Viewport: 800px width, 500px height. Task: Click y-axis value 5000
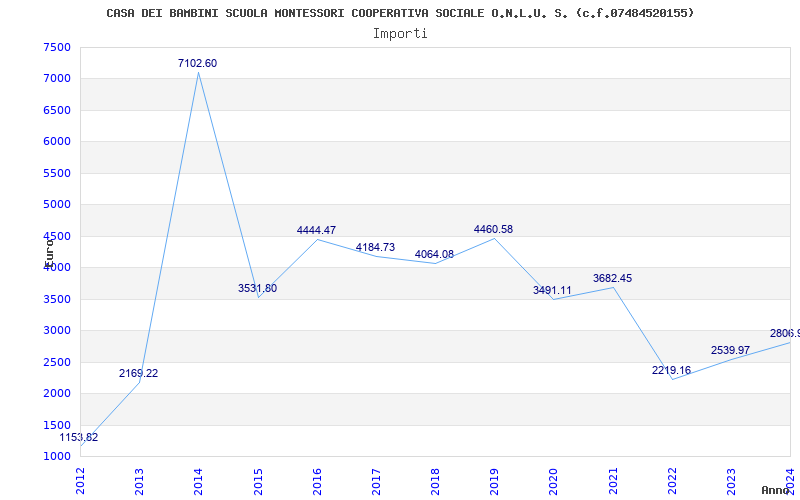[57, 205]
